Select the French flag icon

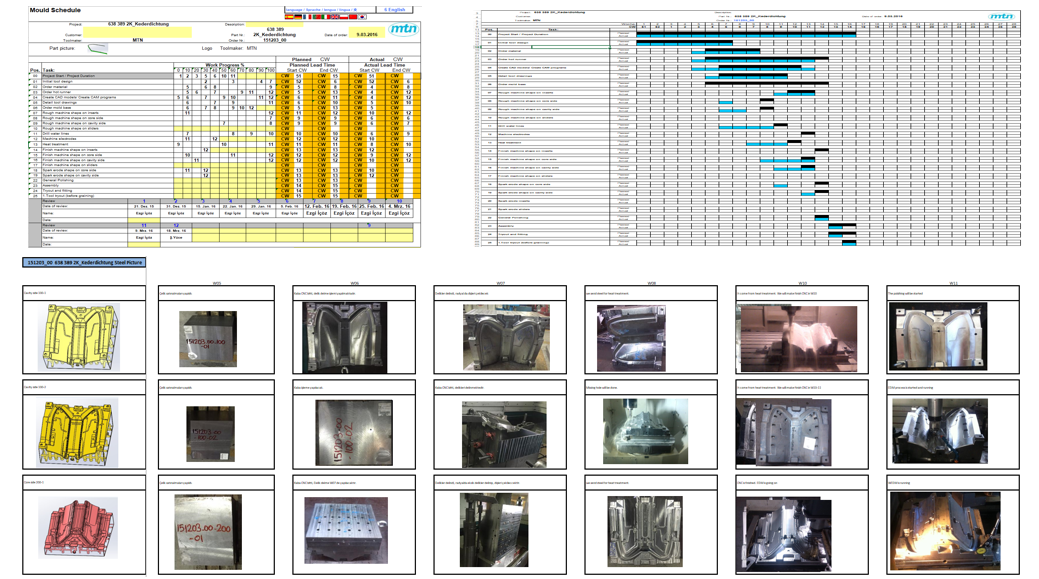(x=307, y=17)
